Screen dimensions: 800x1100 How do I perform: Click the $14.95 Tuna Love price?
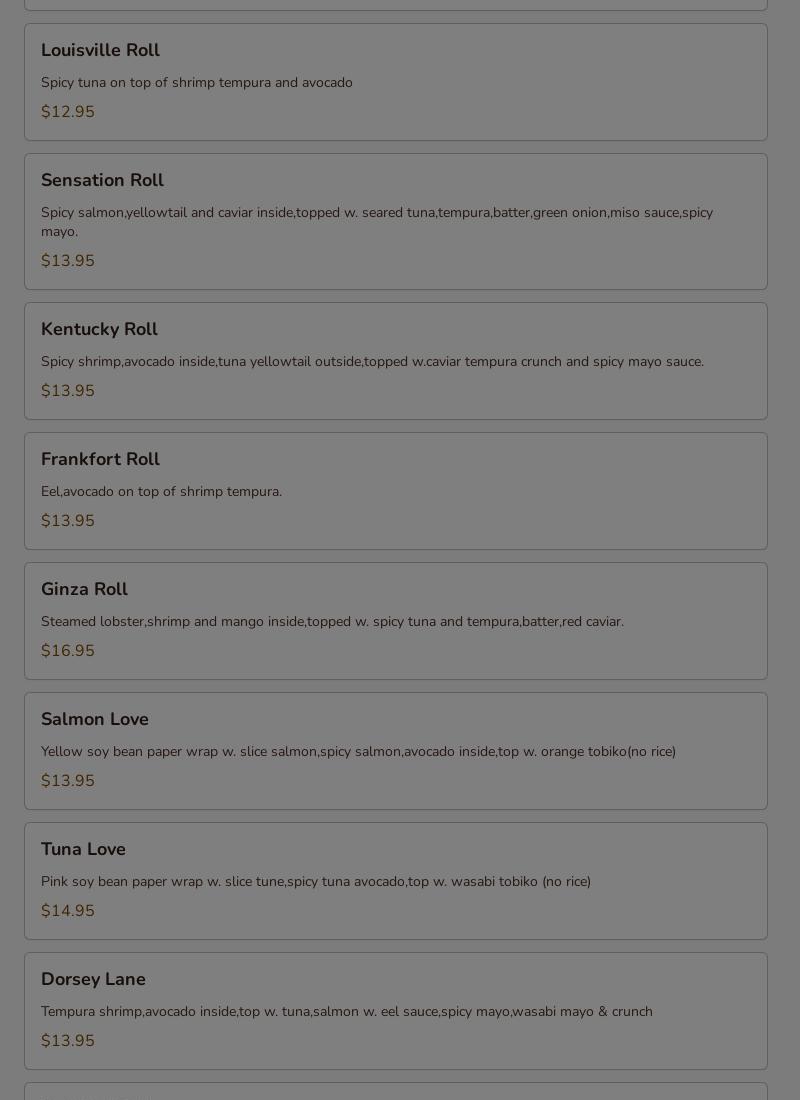point(68,911)
